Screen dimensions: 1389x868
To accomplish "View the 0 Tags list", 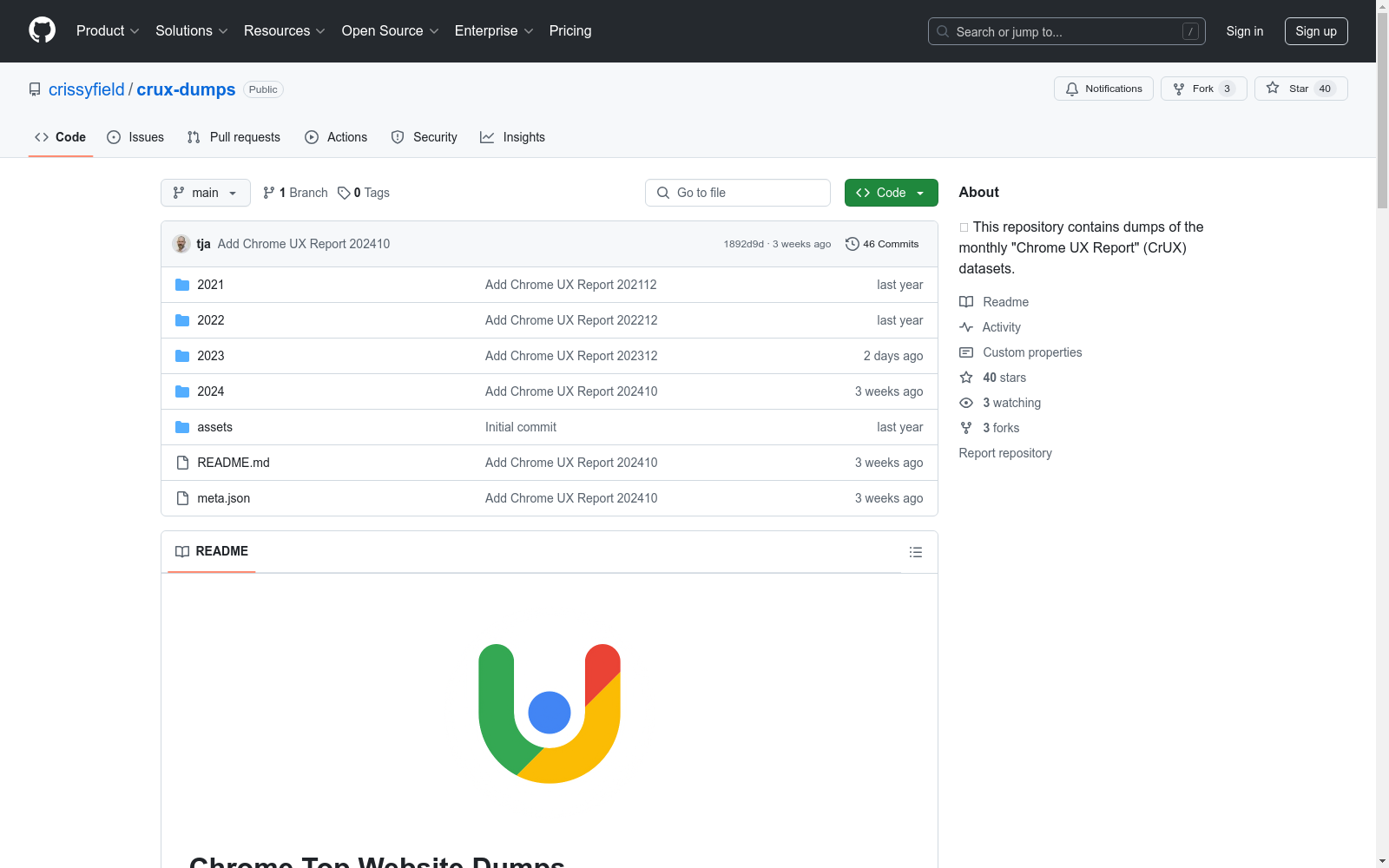I will click(364, 193).
